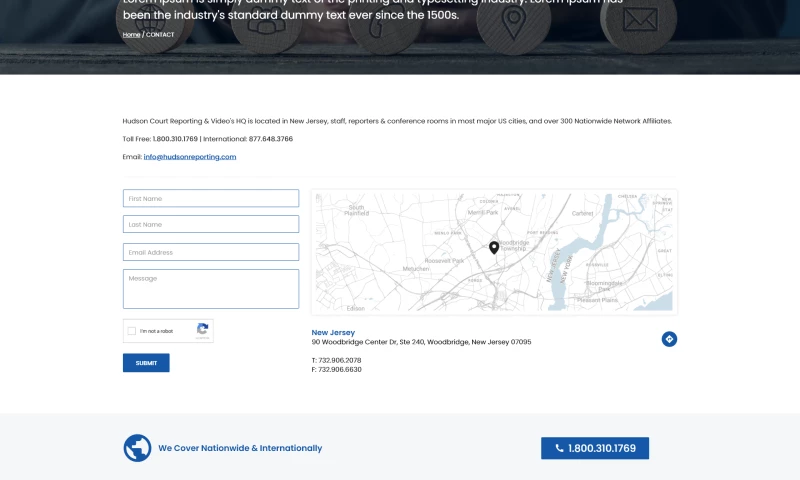Click the envelope icon in the header banner
Screen dimensions: 800x480
click(640, 20)
